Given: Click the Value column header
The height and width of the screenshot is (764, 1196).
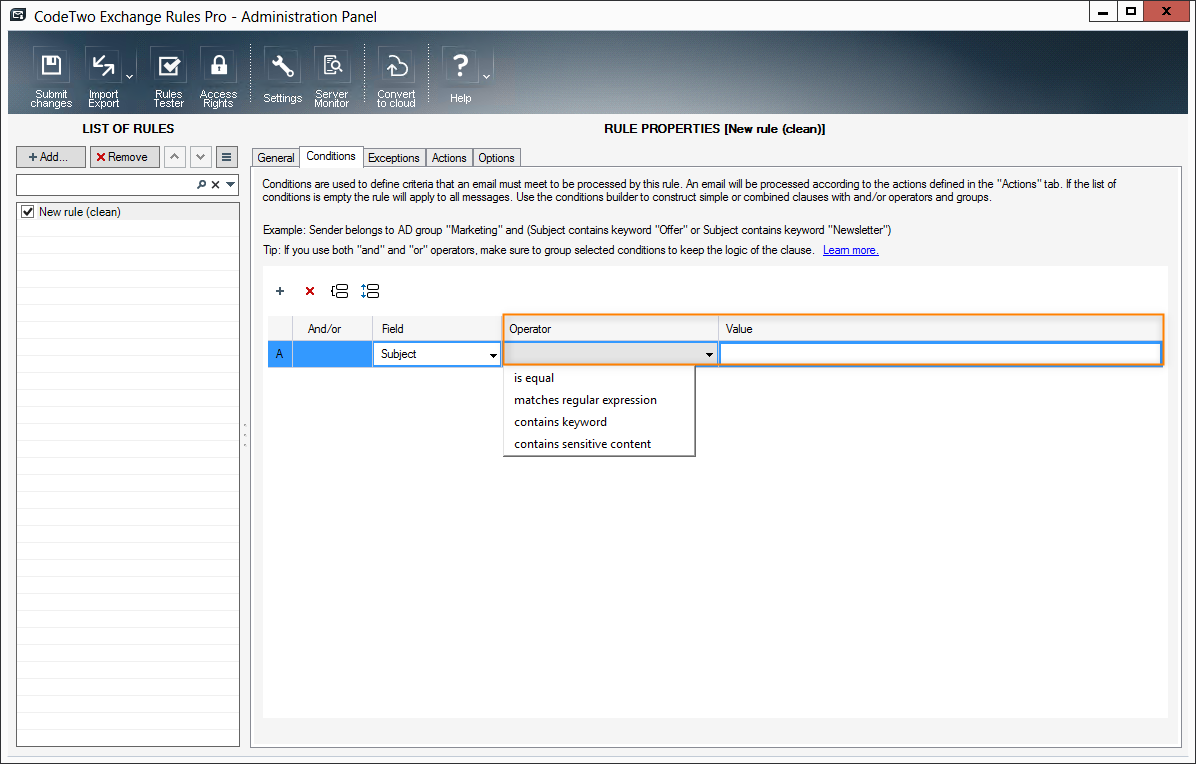Looking at the screenshot, I should tap(940, 329).
